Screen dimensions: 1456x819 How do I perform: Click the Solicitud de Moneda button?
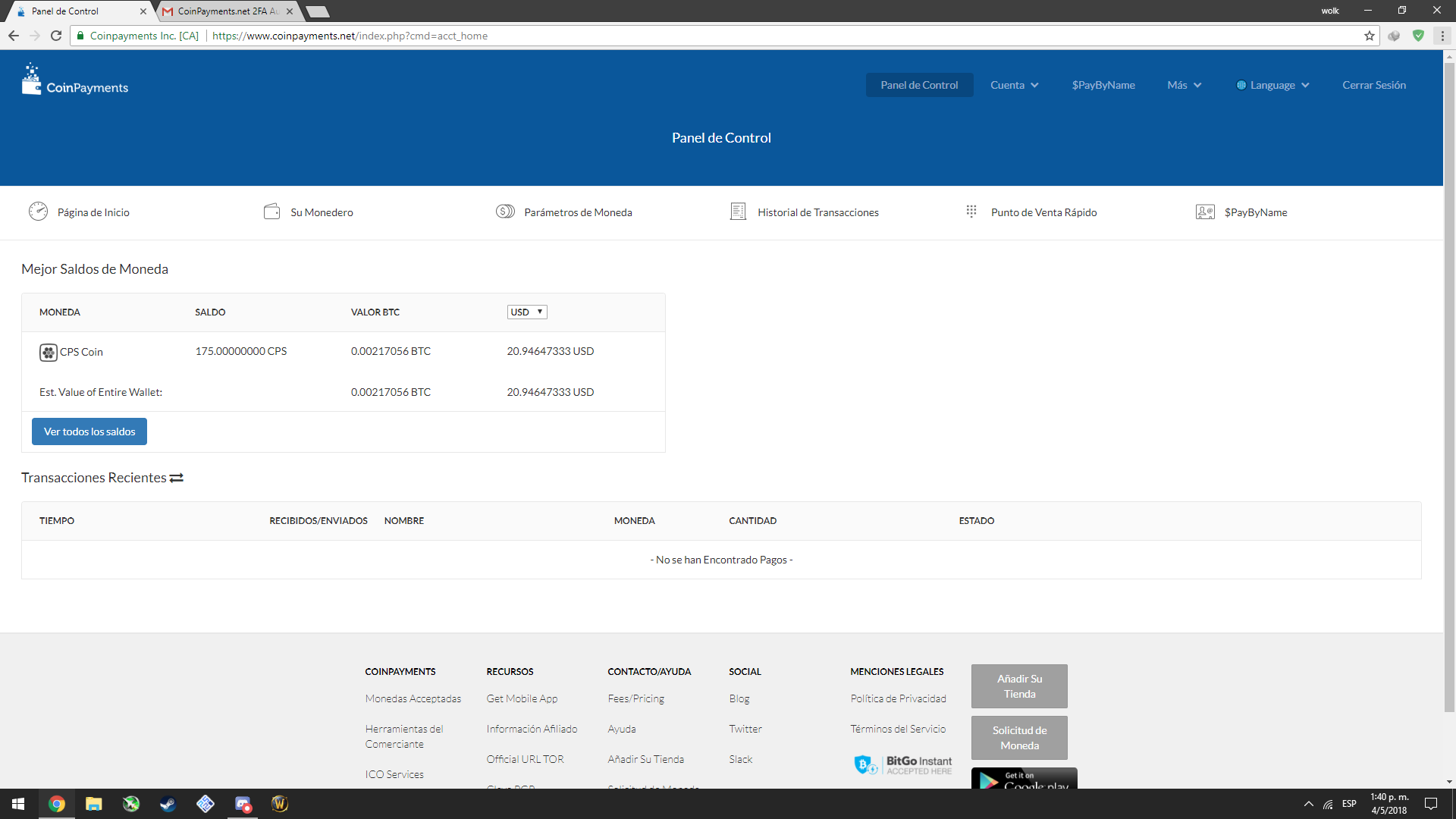point(1019,738)
